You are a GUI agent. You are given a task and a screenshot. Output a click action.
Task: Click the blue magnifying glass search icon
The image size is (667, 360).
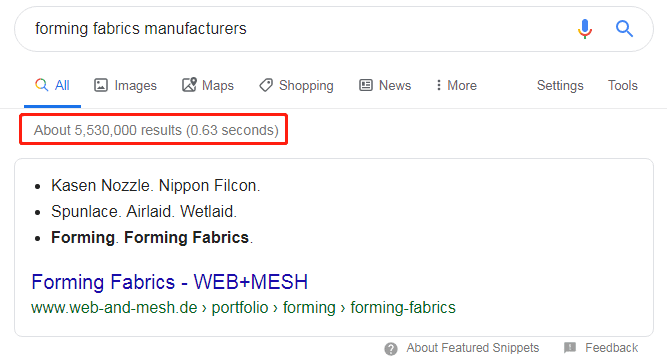(624, 29)
